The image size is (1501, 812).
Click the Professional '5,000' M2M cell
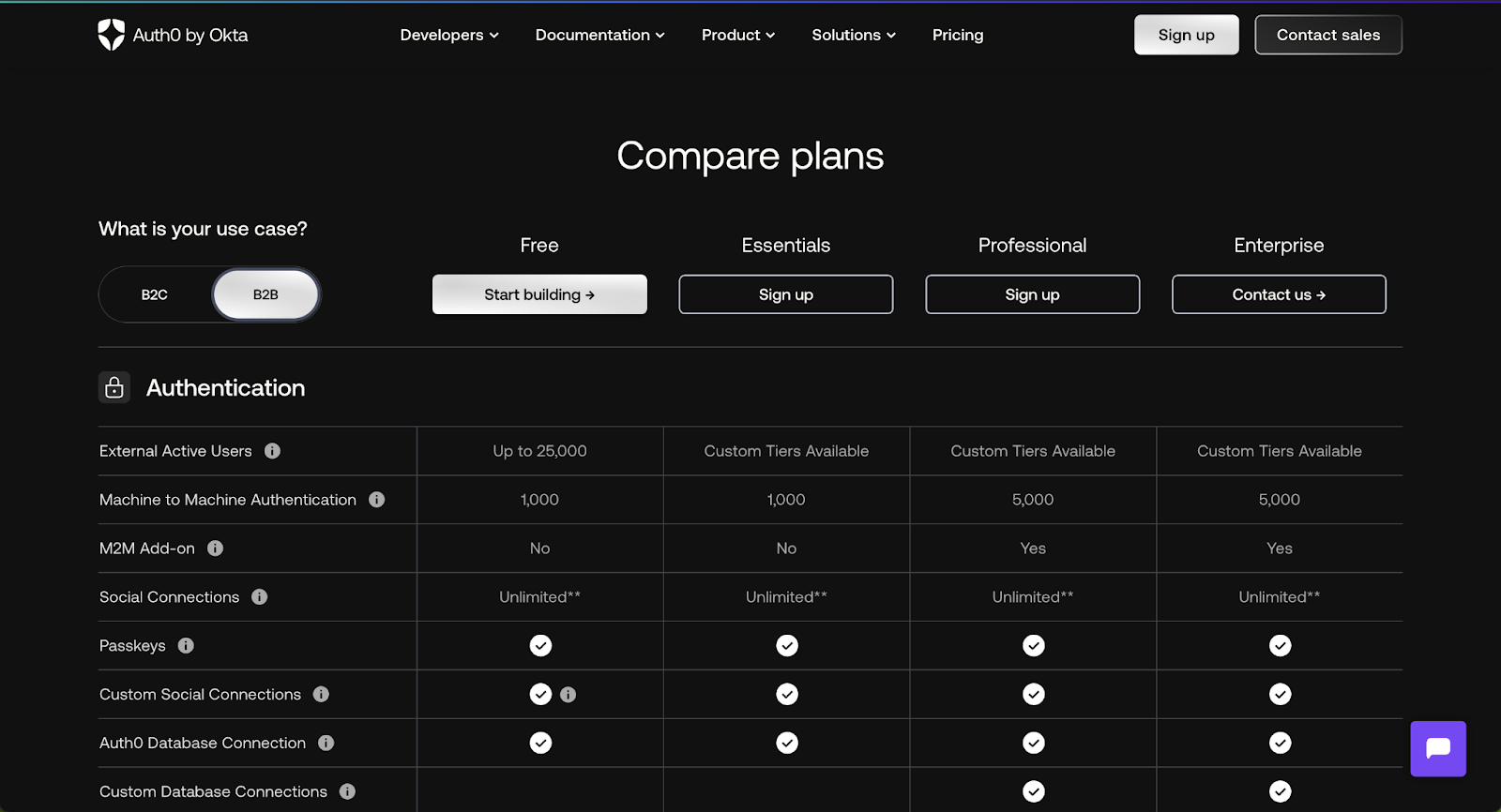(1033, 500)
